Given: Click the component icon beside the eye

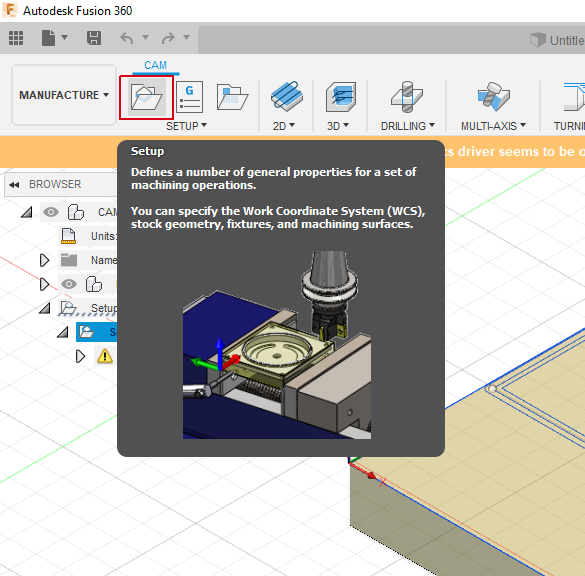Looking at the screenshot, I should point(94,284).
